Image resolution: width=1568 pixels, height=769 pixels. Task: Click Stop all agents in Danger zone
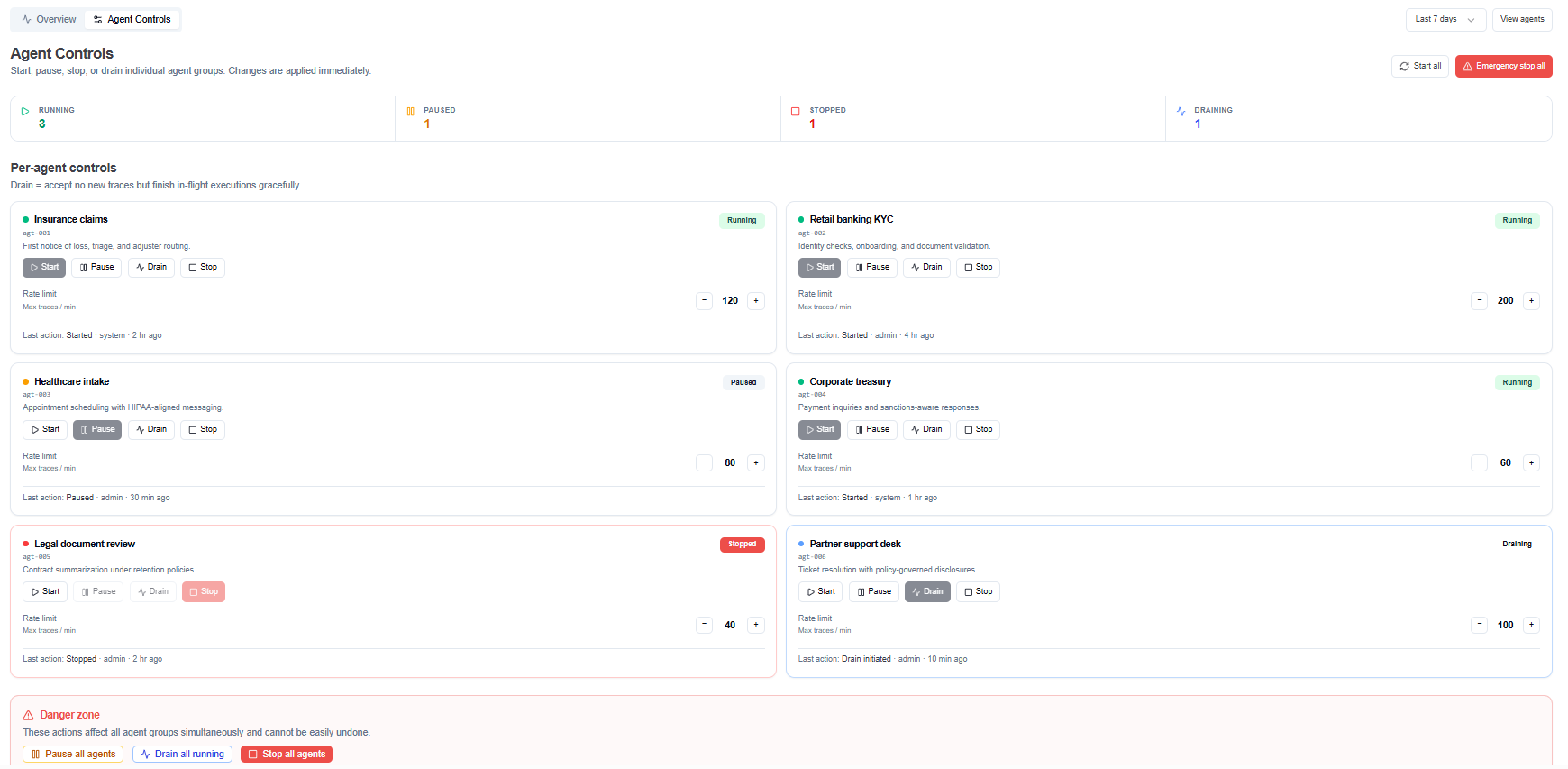pos(287,755)
